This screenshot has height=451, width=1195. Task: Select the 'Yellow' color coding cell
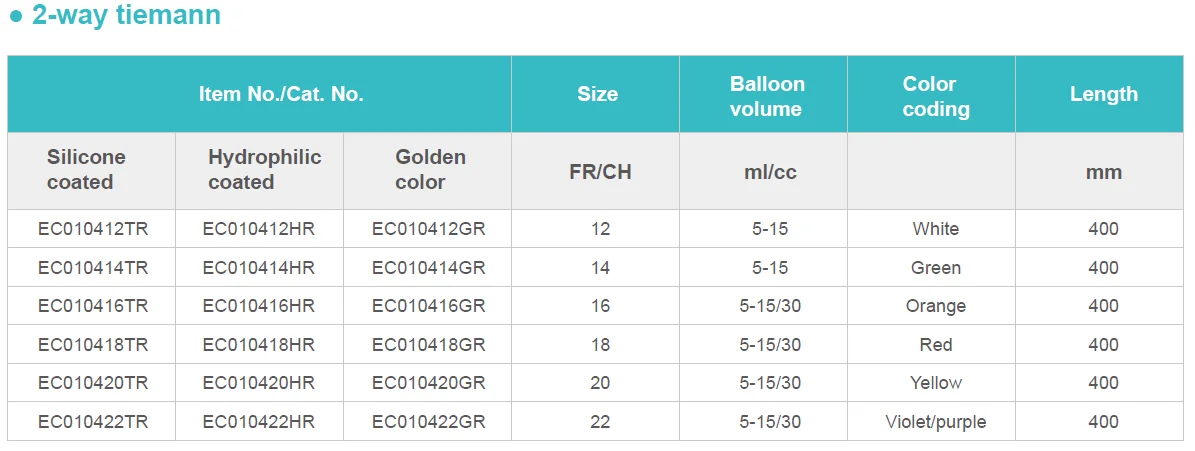(x=935, y=383)
